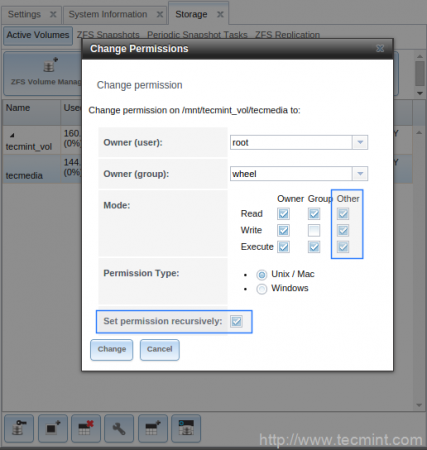Open the Owner (user) dropdown arrow
This screenshot has height=450, width=427.
[360, 143]
